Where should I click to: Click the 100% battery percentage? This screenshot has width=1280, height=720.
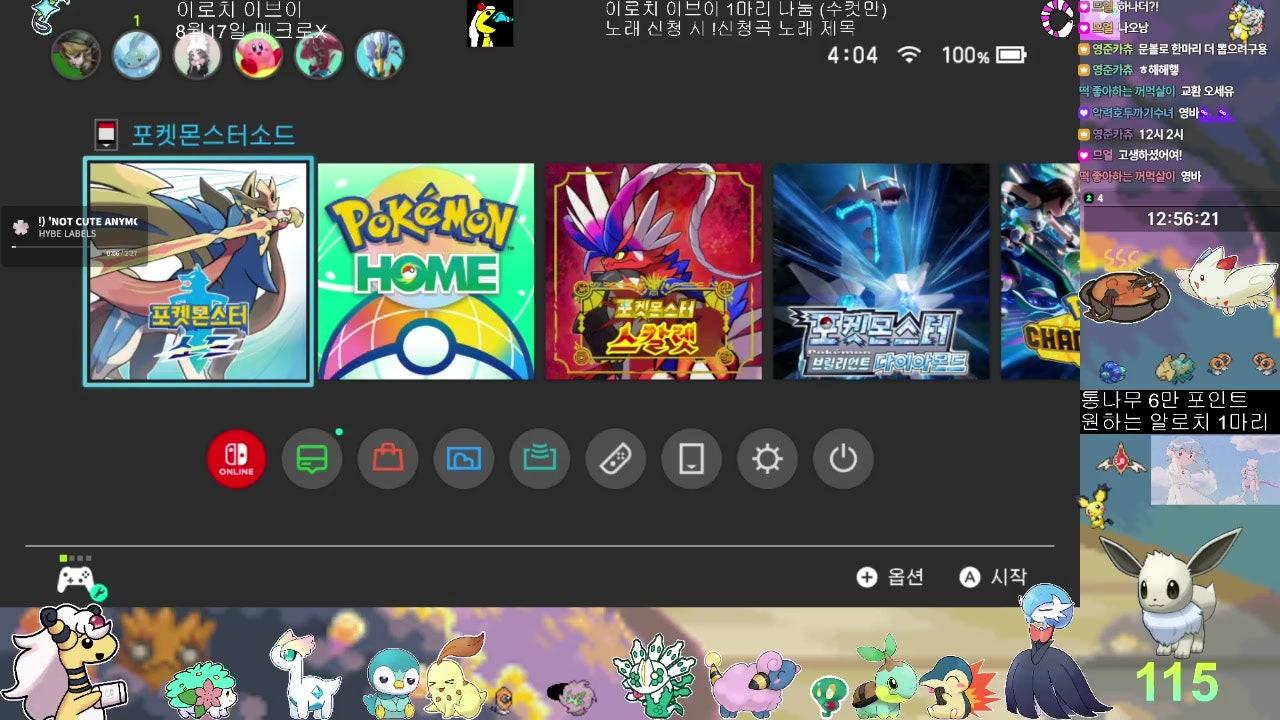pos(965,56)
